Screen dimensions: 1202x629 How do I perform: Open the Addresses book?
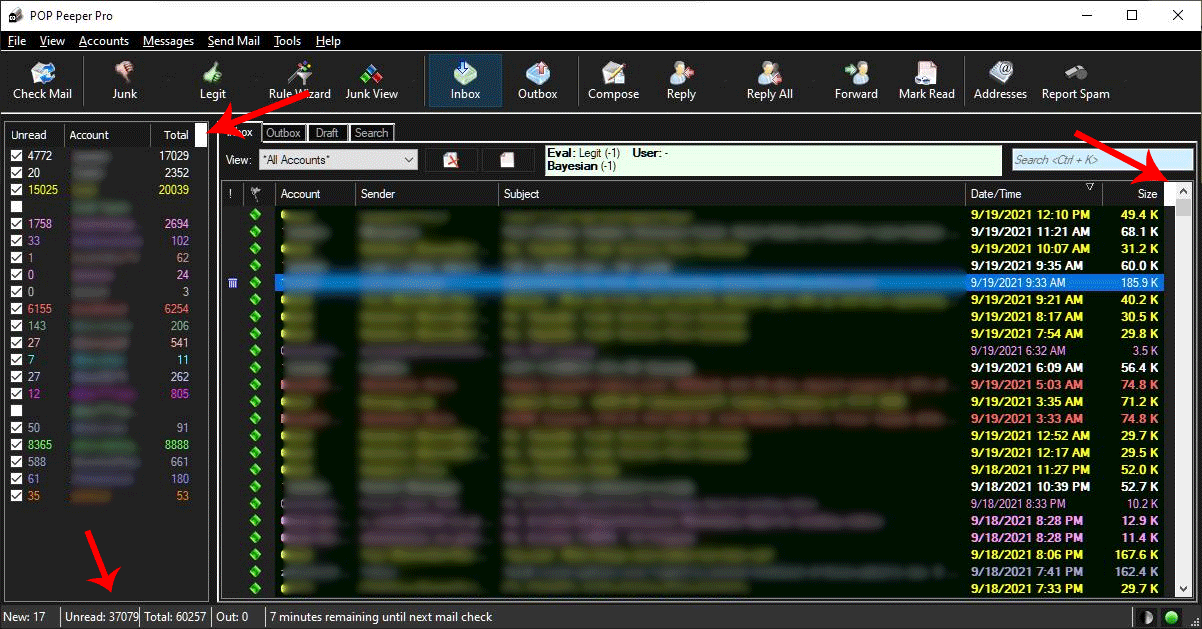1000,81
